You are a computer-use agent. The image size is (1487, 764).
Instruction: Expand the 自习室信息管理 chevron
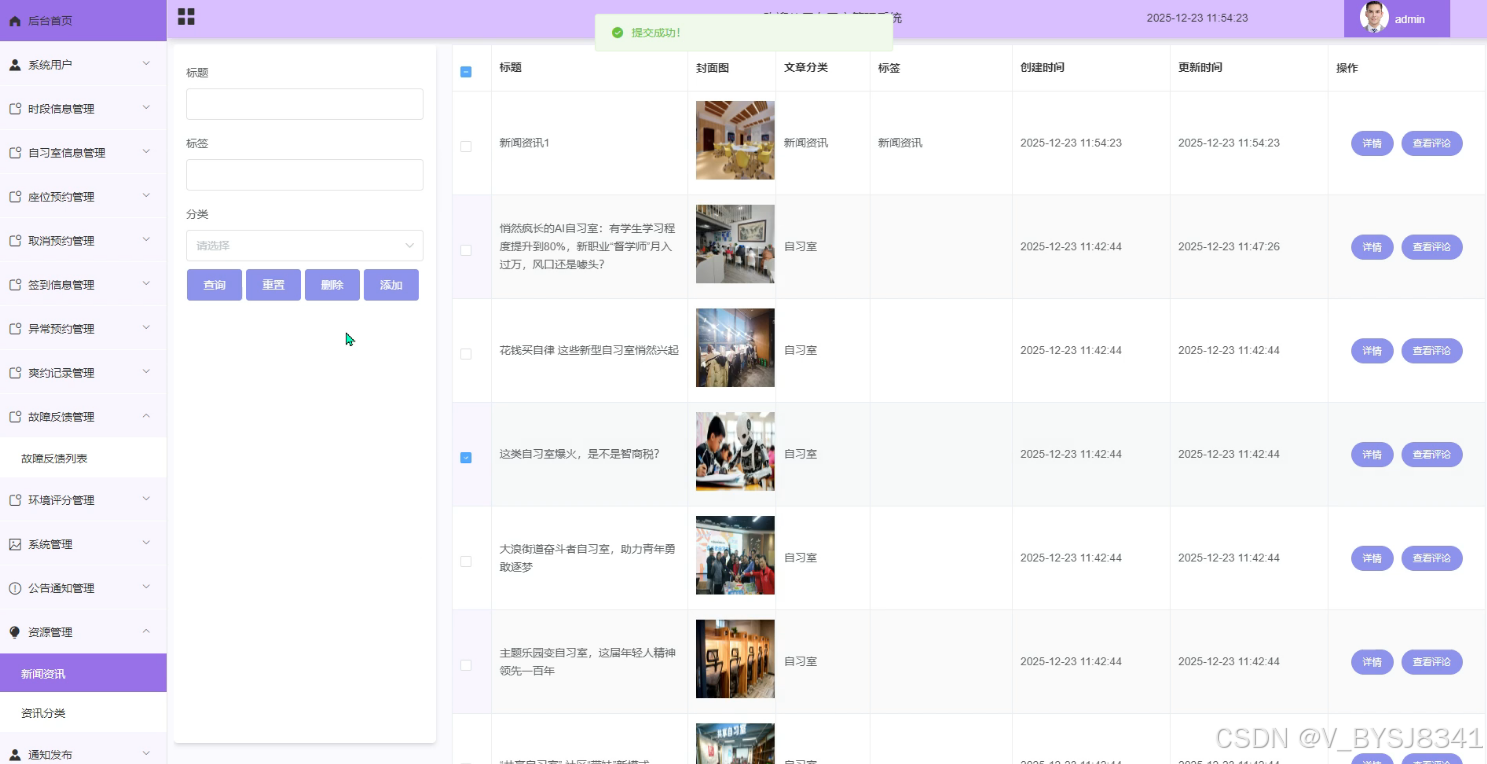point(146,152)
